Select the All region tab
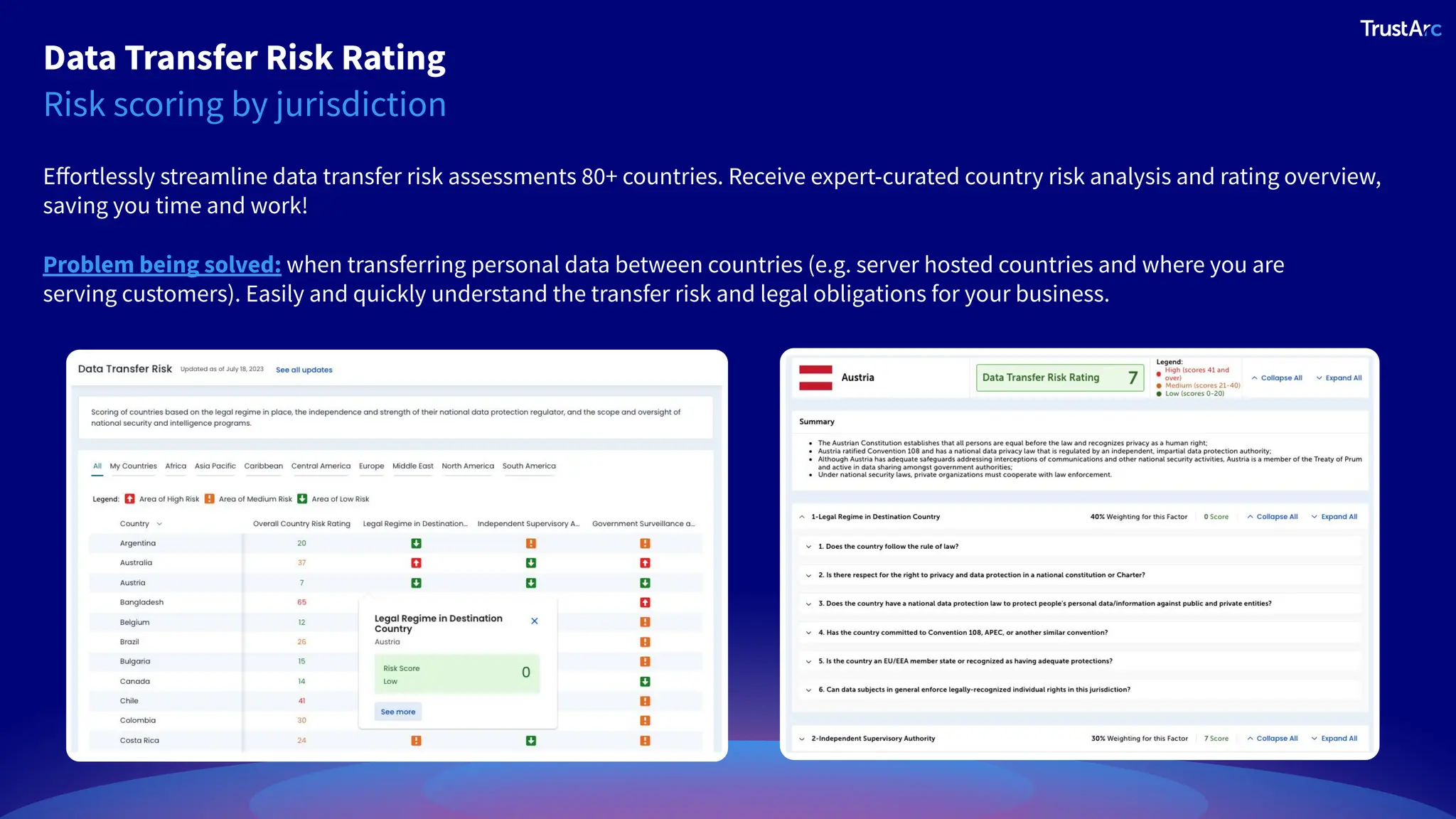 pos(97,466)
